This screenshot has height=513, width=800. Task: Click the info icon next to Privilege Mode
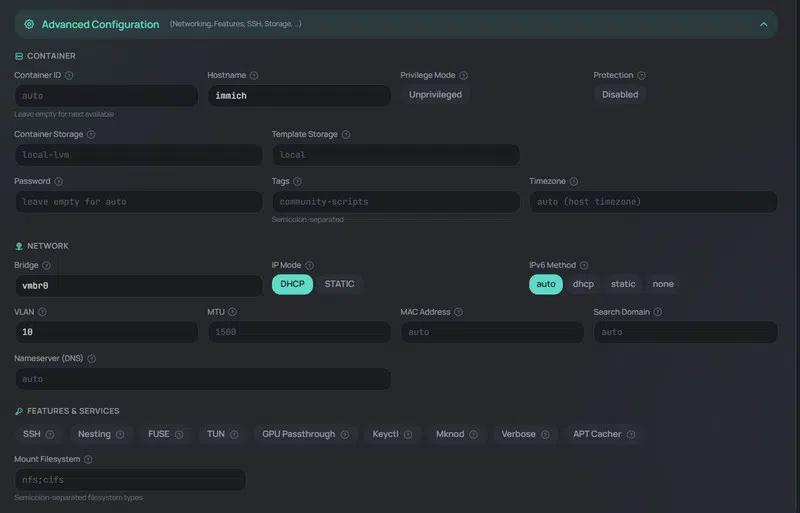464,75
